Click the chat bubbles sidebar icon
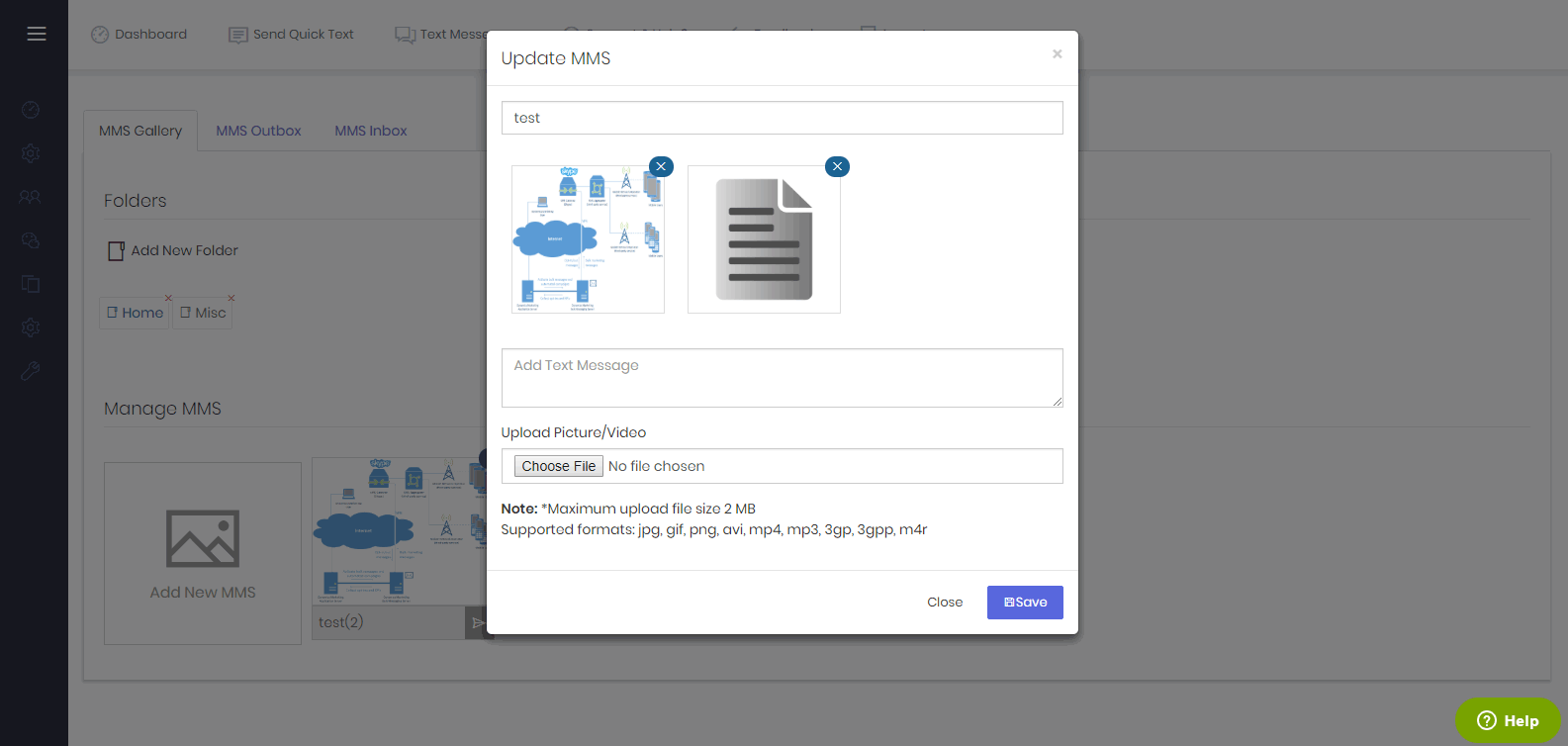 31,240
